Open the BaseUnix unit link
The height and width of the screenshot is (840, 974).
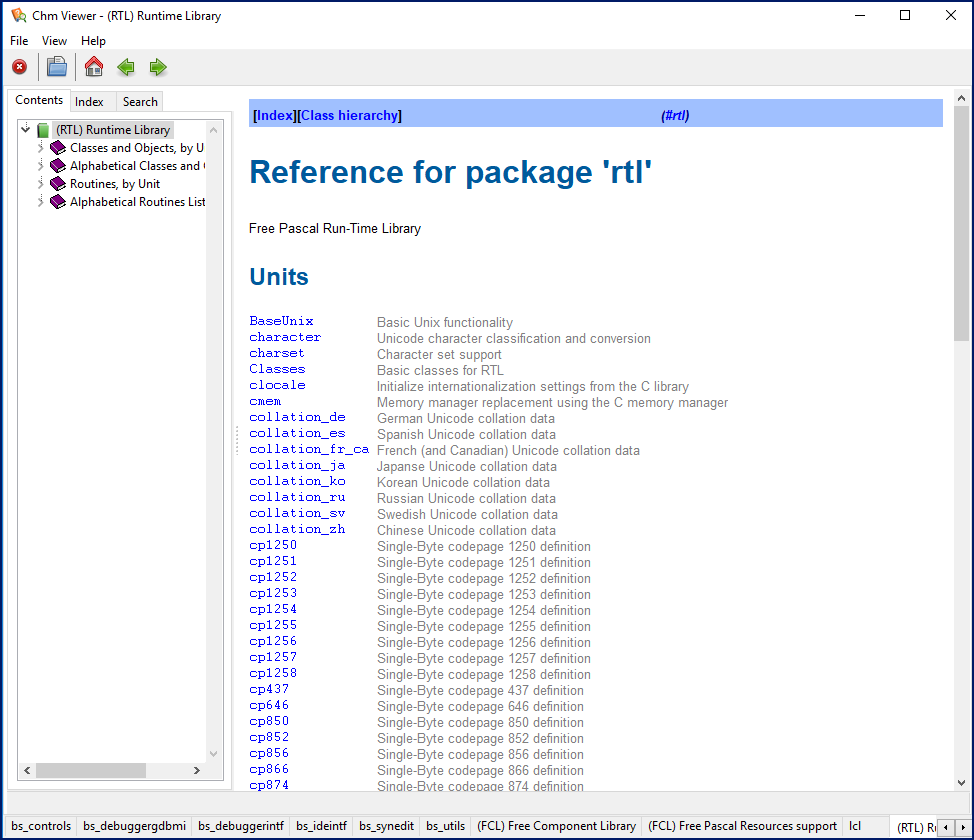[x=281, y=321]
